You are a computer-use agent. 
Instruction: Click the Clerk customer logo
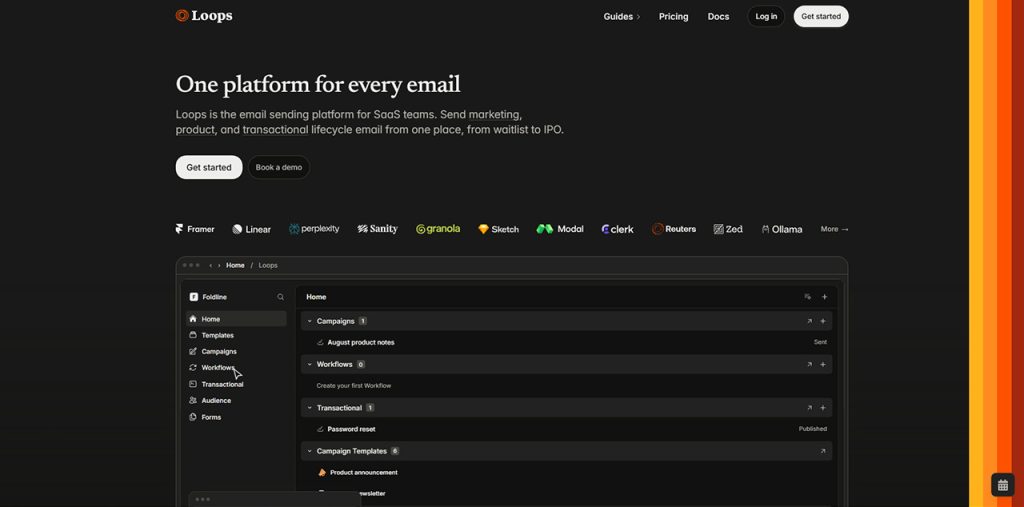coord(617,229)
